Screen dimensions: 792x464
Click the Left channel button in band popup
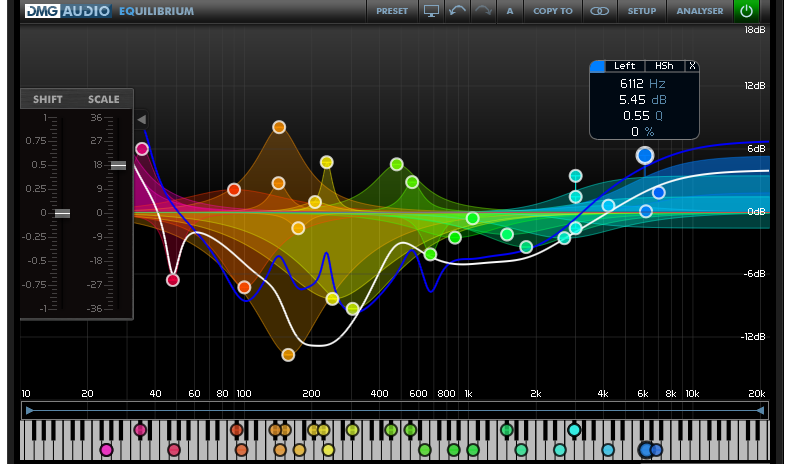[x=624, y=66]
